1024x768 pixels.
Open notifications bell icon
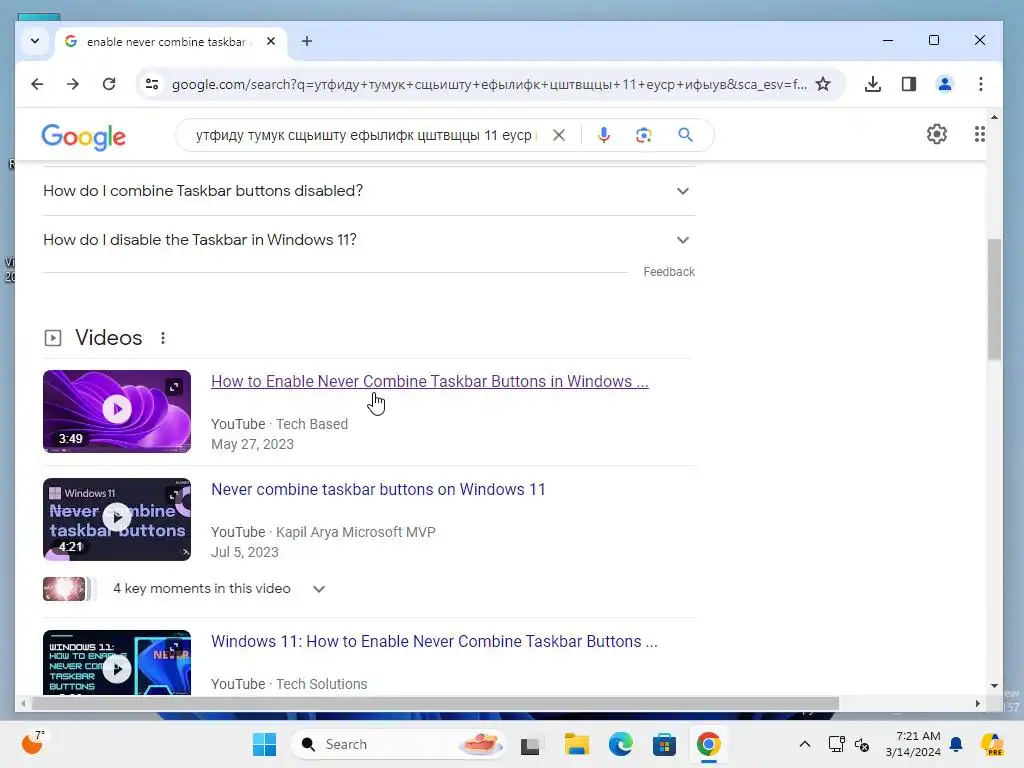pos(956,744)
